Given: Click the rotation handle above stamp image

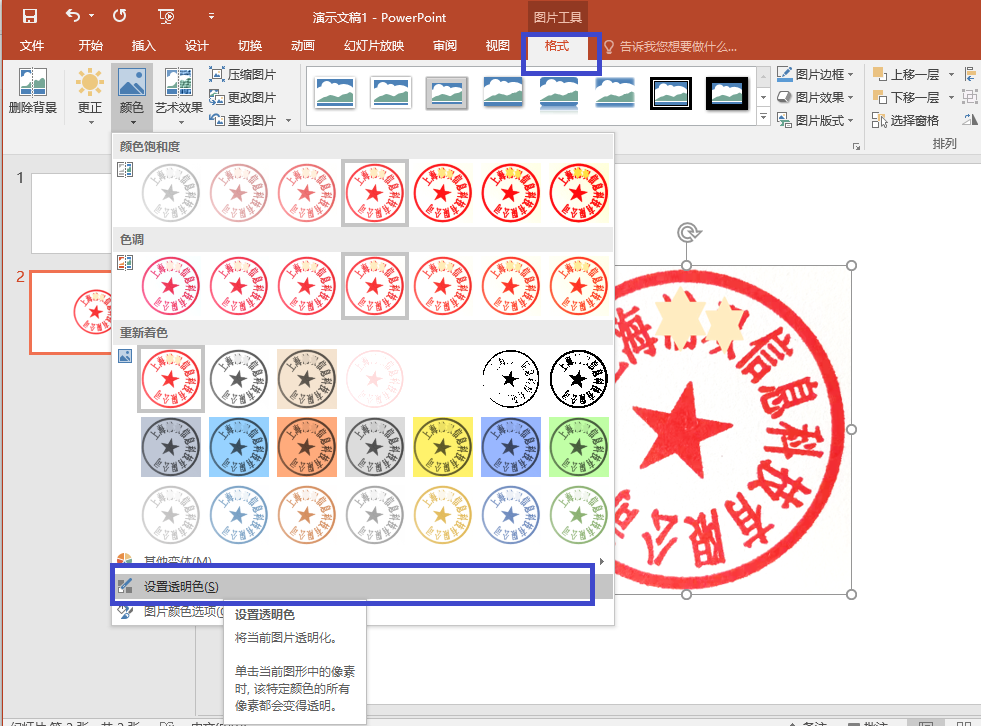Looking at the screenshot, I should point(688,232).
